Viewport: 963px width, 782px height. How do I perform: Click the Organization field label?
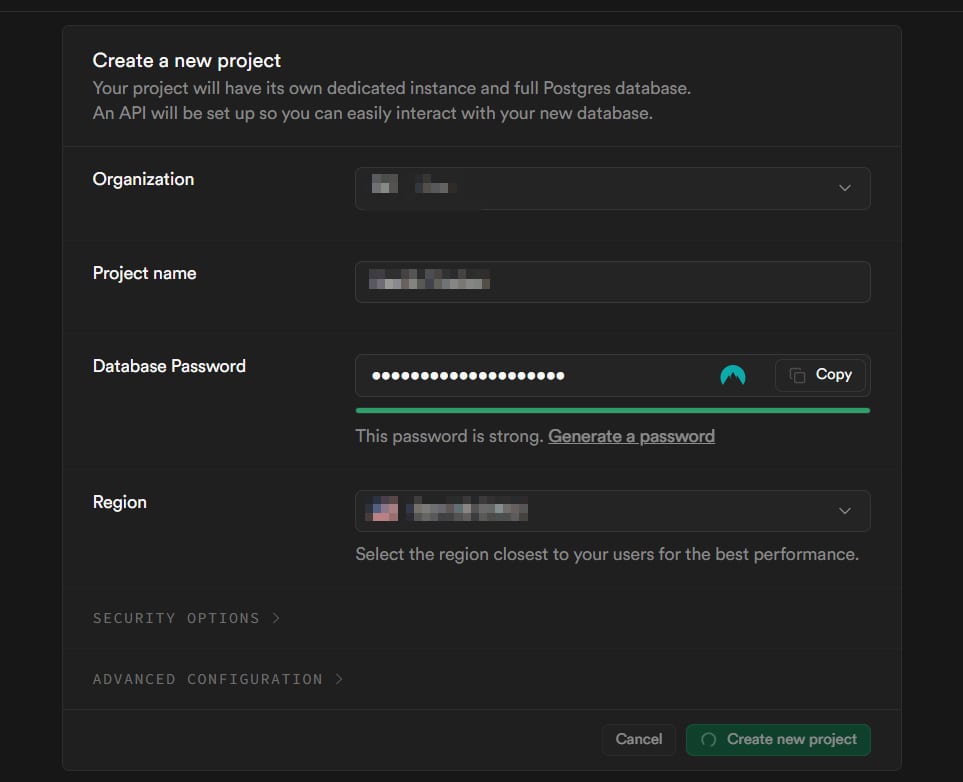[143, 179]
